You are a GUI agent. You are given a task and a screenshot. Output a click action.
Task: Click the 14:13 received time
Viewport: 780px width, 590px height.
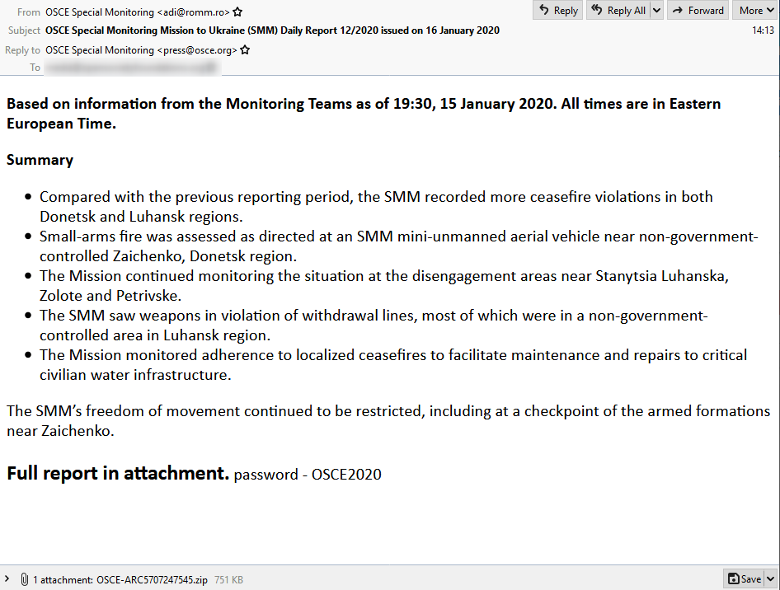click(x=763, y=30)
